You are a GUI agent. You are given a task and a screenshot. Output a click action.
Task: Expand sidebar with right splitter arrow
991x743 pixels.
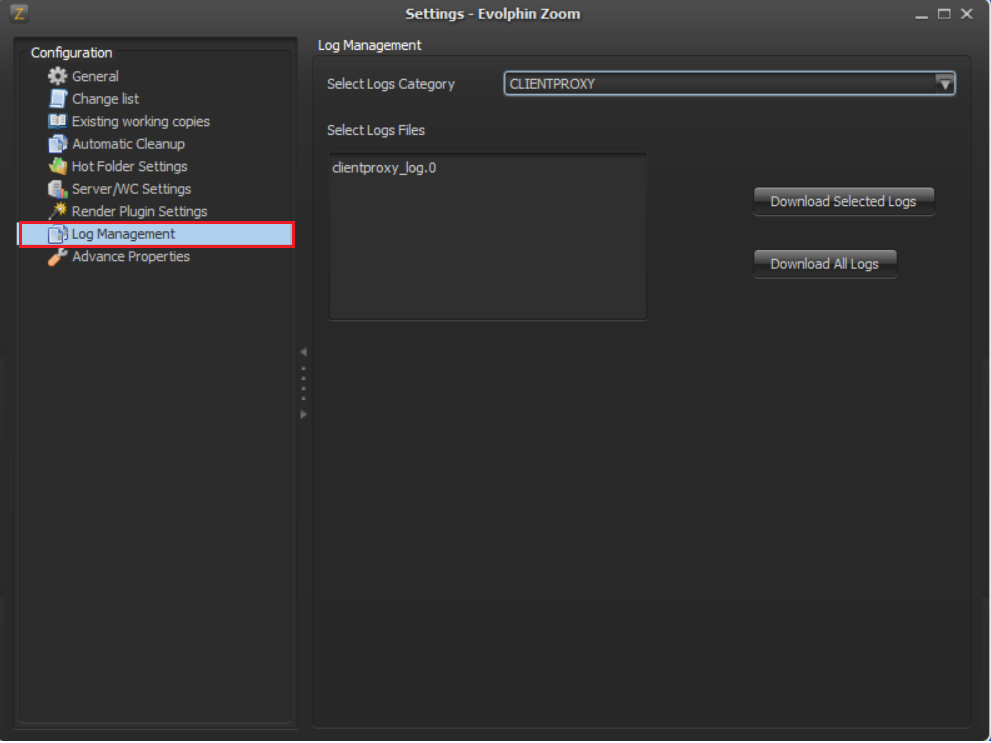click(303, 415)
